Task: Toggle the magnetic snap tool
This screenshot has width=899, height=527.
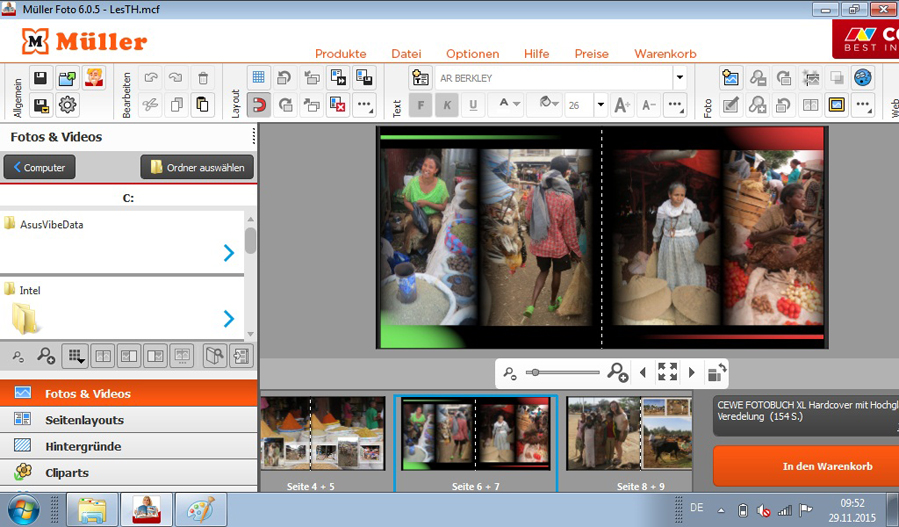Action: coord(259,105)
